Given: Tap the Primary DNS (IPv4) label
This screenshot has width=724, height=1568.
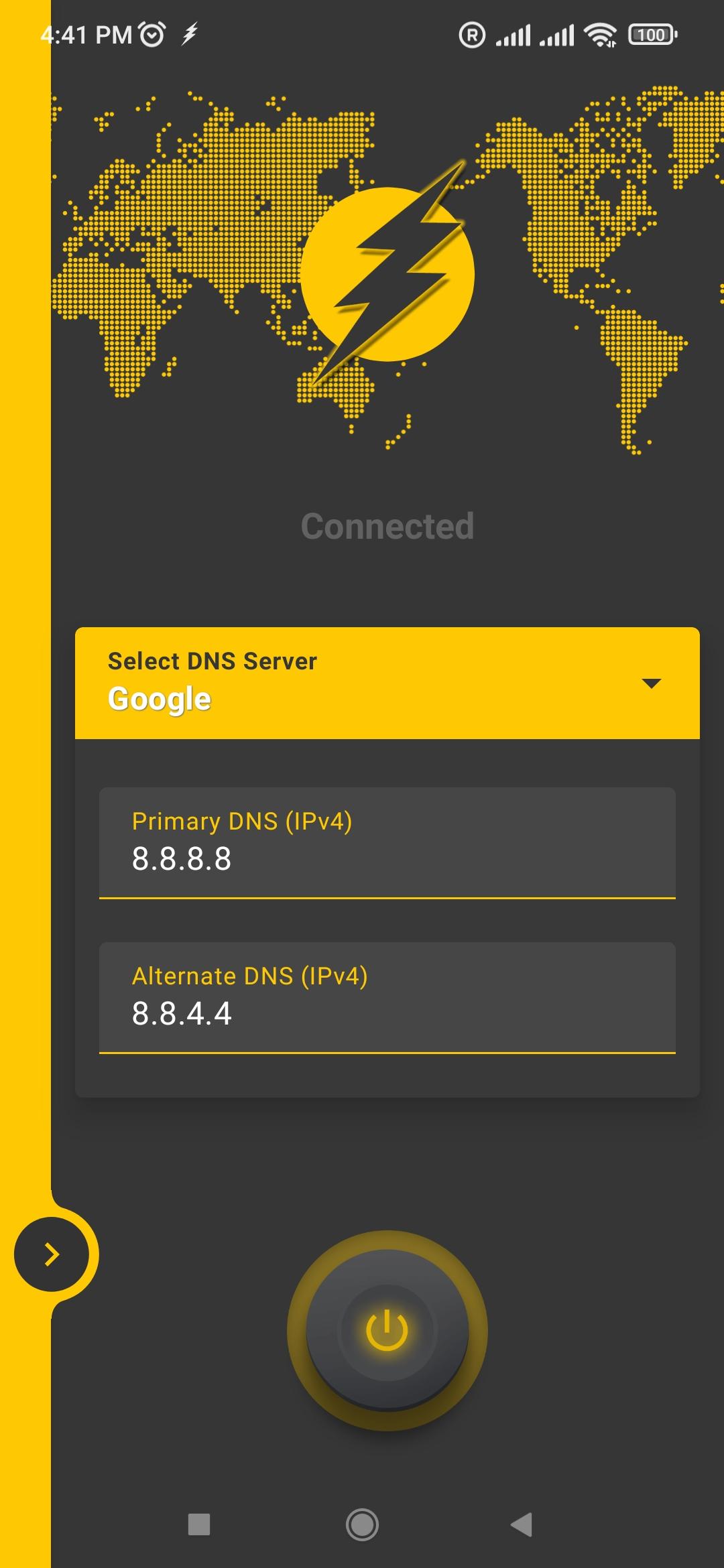Looking at the screenshot, I should click(x=242, y=821).
